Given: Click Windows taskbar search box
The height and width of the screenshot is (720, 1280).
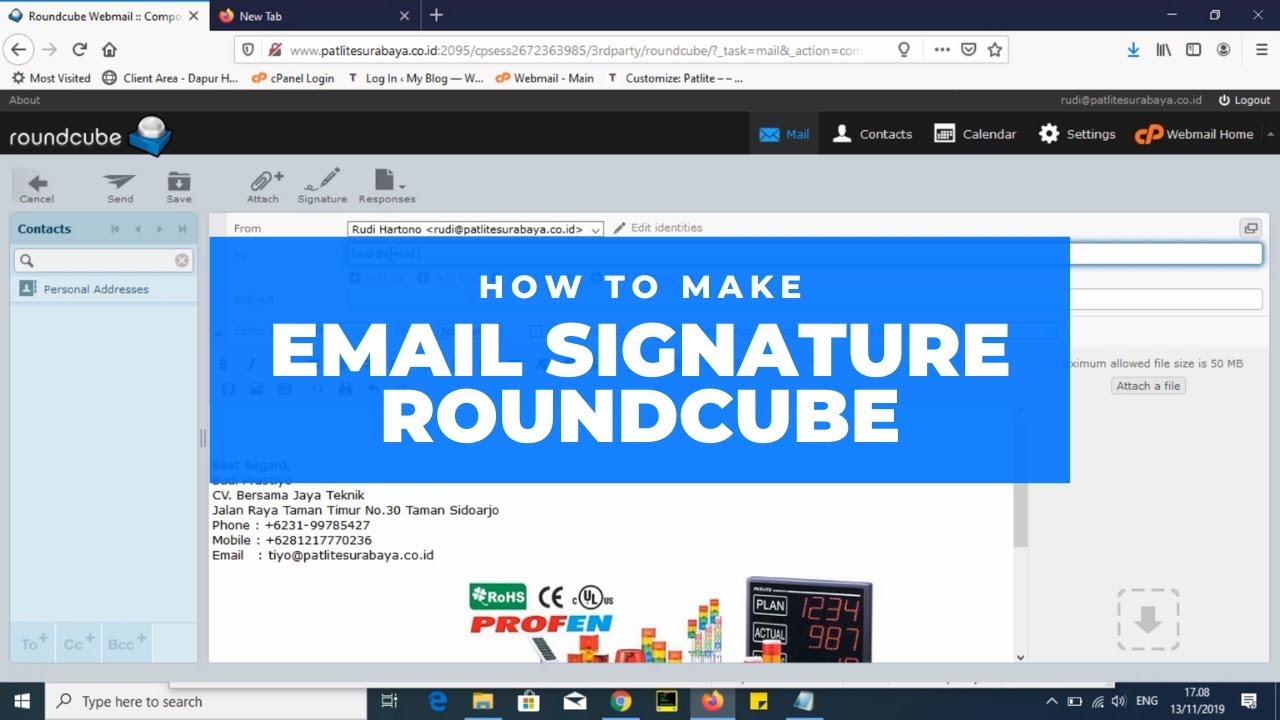Looking at the screenshot, I should pyautogui.click(x=208, y=702).
